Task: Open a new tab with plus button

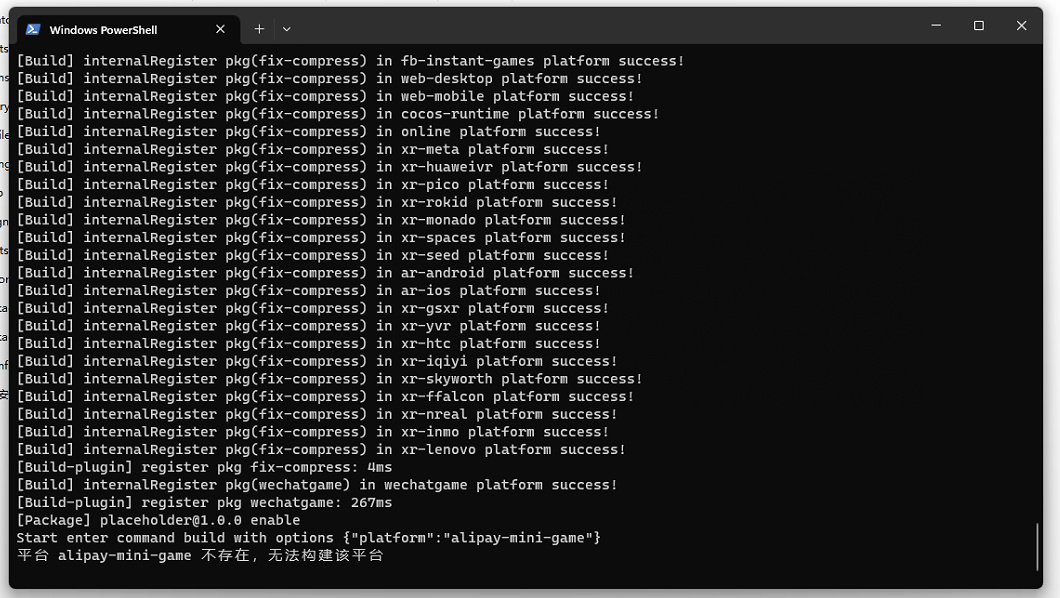Action: (x=259, y=29)
